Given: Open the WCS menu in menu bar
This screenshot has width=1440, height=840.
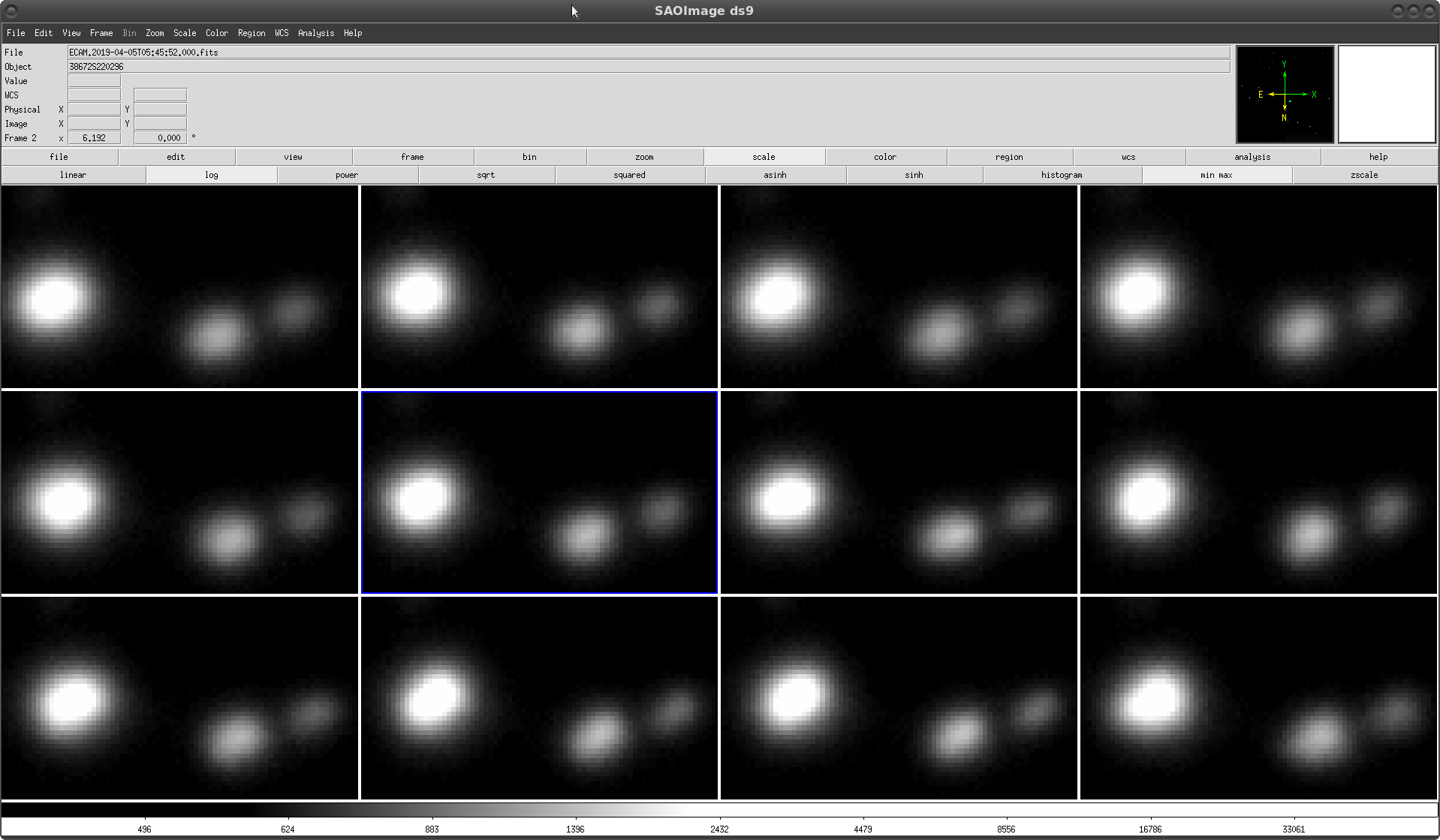Looking at the screenshot, I should pos(282,33).
